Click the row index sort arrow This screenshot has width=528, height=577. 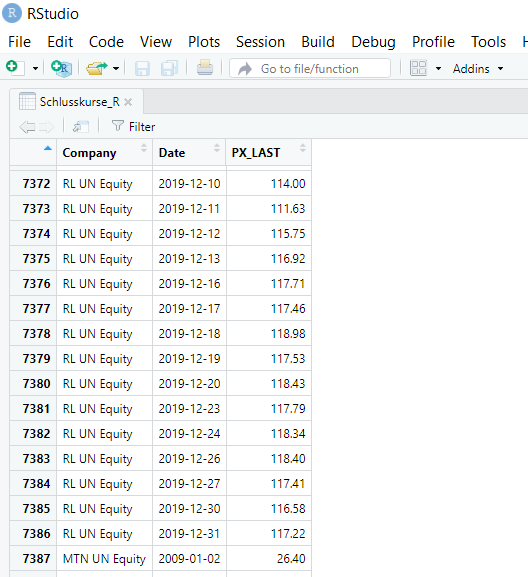coord(48,148)
